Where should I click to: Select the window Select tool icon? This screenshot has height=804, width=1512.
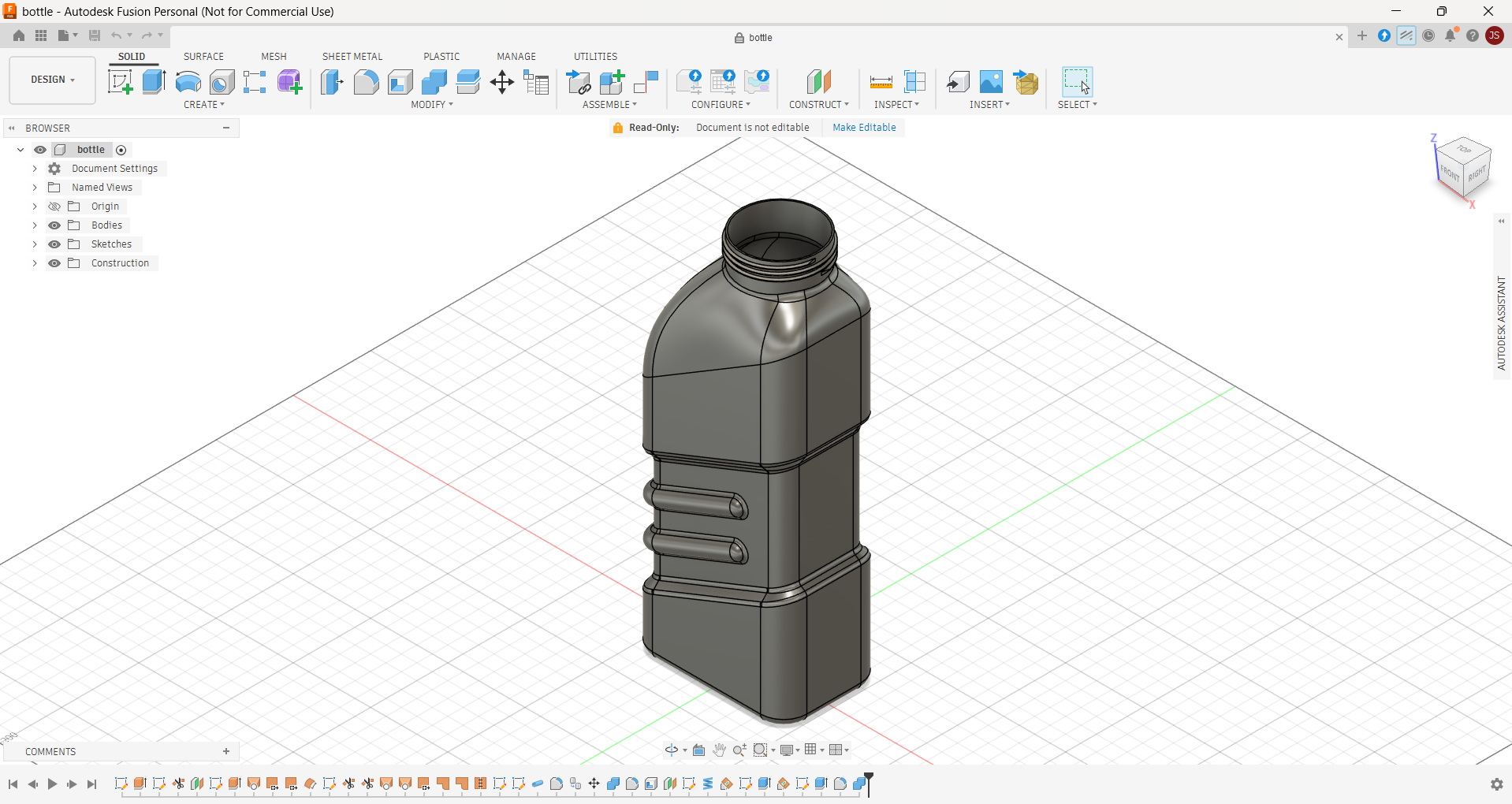[x=1077, y=82]
